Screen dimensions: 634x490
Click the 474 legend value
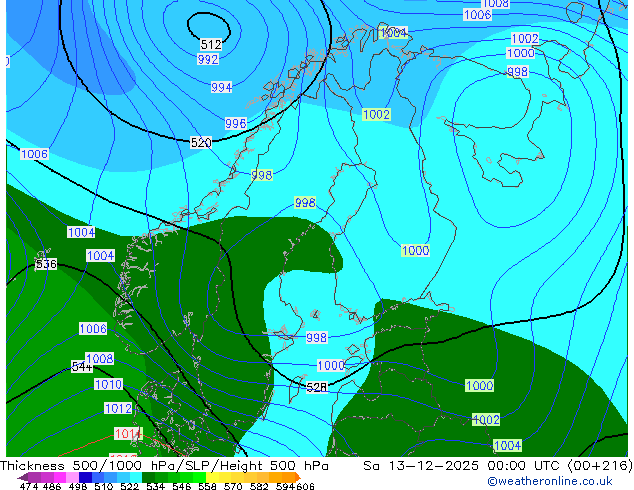29,486
